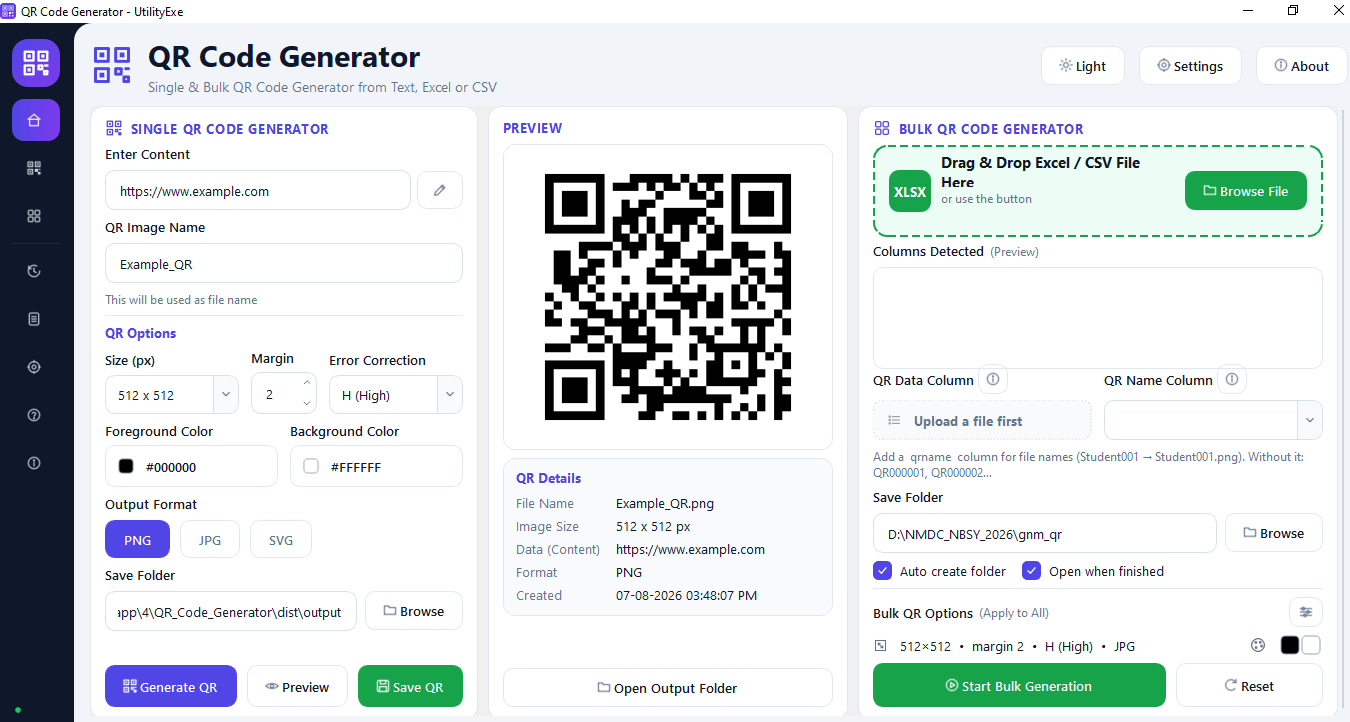Pick the black foreground color swatch
The image size is (1350, 722).
pos(126,466)
